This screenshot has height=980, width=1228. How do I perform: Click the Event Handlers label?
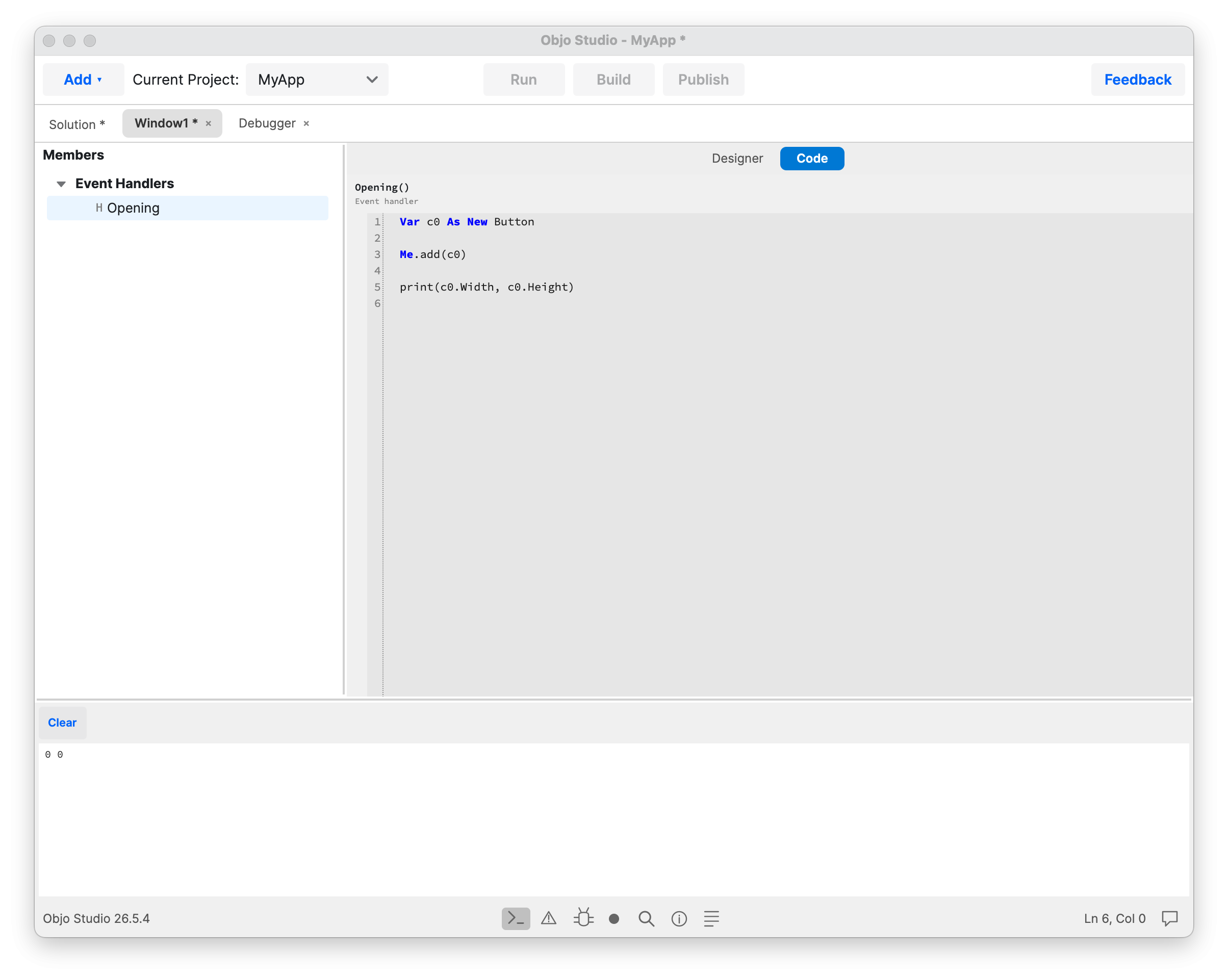pos(124,184)
